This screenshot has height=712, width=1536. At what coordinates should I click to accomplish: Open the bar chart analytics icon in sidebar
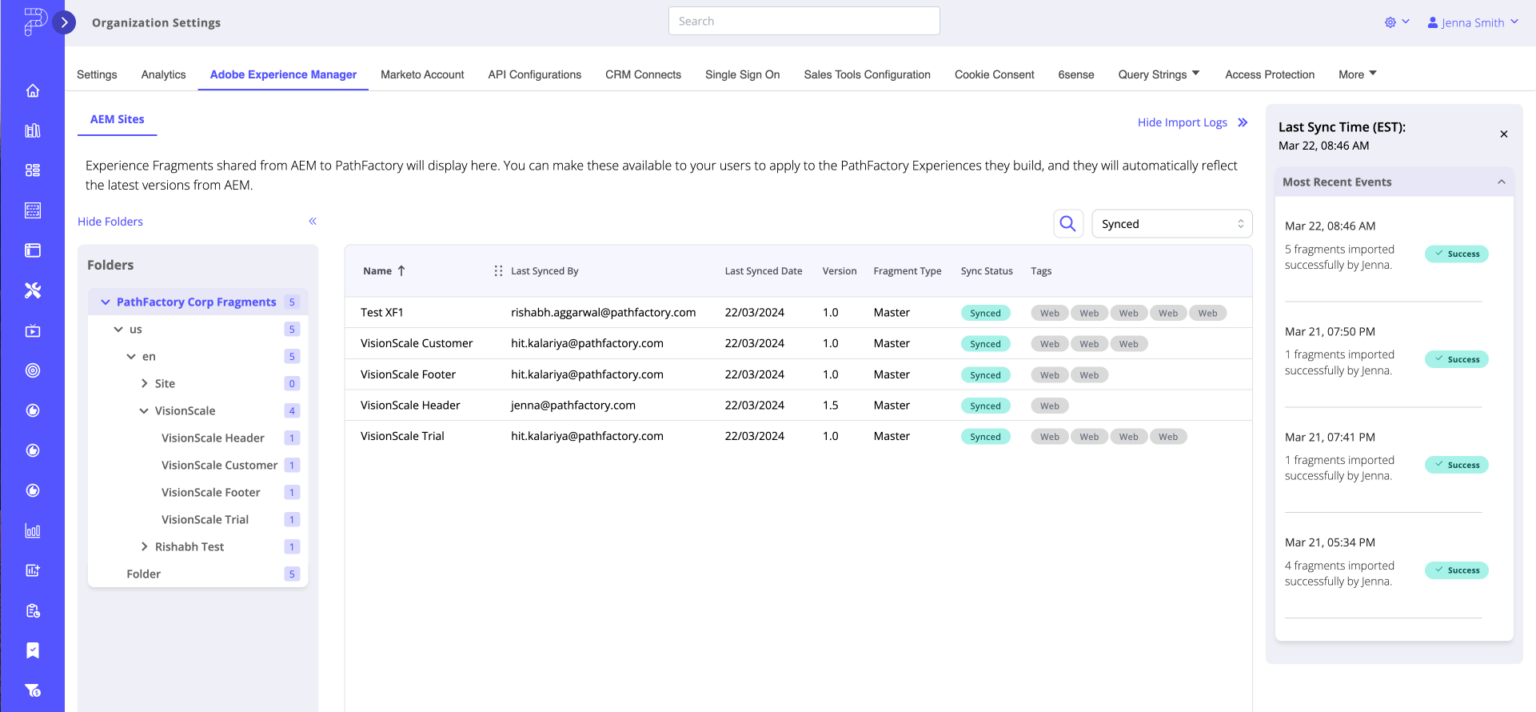click(x=32, y=530)
